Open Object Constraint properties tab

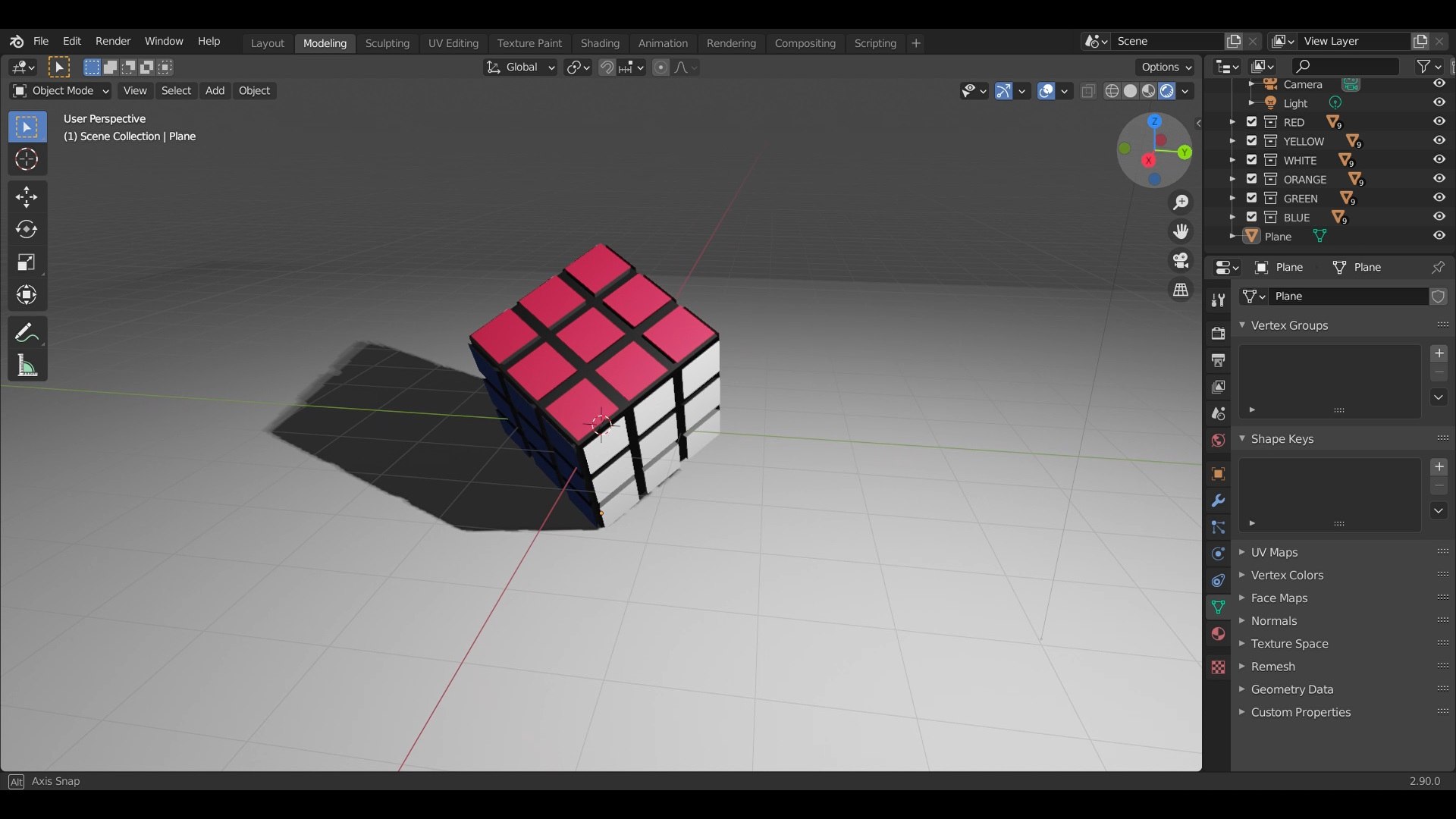pos(1218,580)
